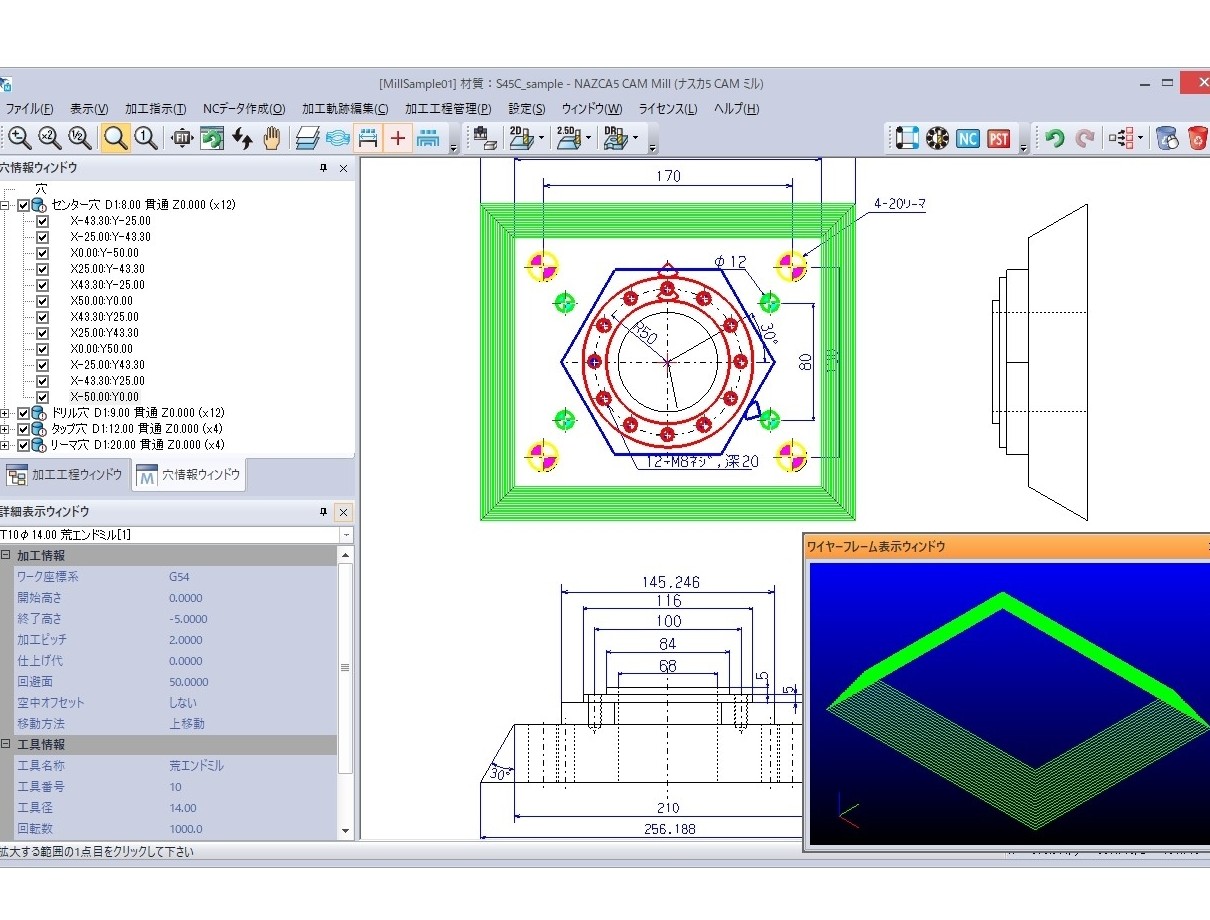1210x920 pixels.
Task: Click the red PST post icon
Action: click(x=999, y=139)
